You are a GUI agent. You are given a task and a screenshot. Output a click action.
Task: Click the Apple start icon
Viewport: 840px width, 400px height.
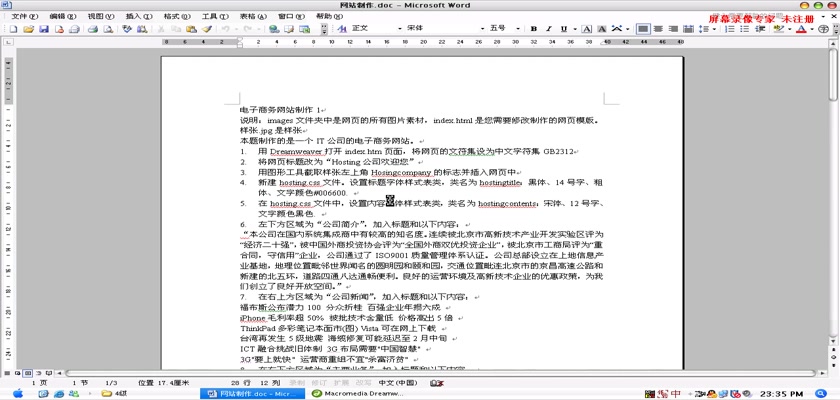click(18, 394)
